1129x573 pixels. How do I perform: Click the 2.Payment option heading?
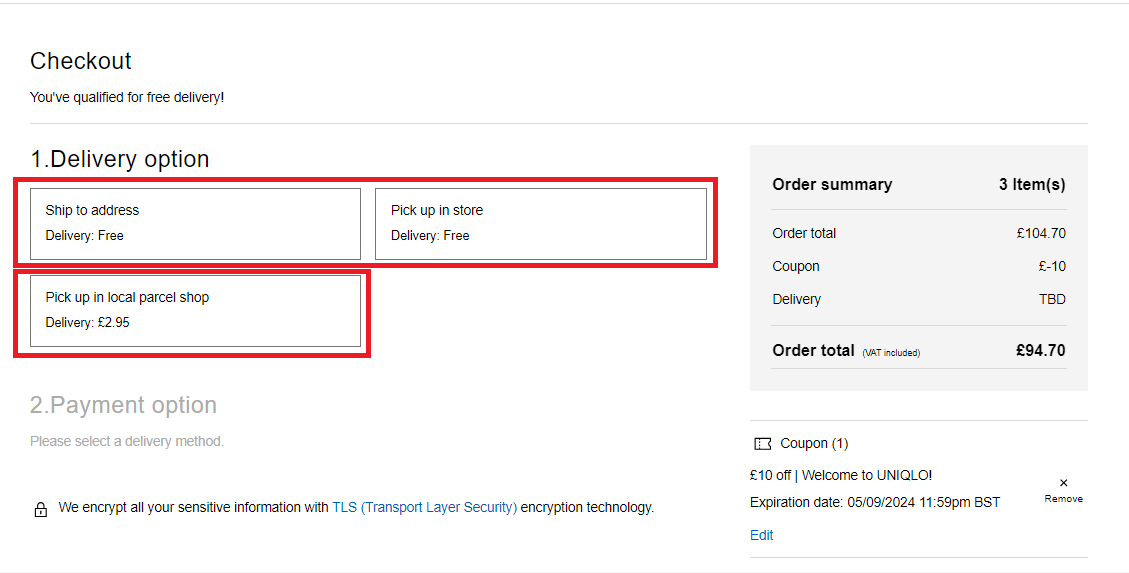click(x=123, y=405)
